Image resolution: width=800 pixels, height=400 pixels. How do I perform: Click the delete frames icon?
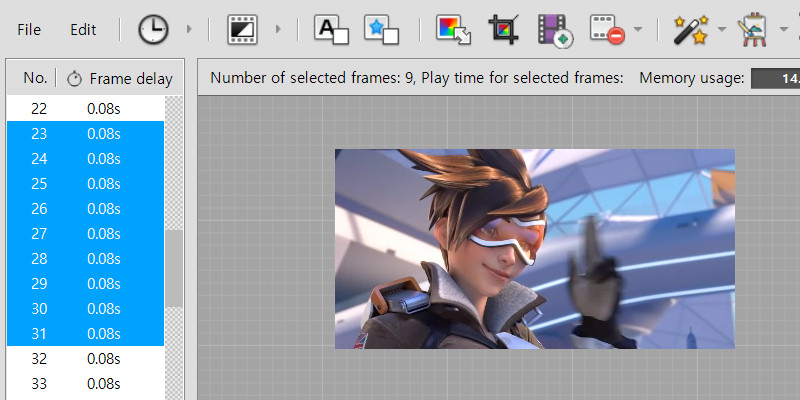coord(607,30)
